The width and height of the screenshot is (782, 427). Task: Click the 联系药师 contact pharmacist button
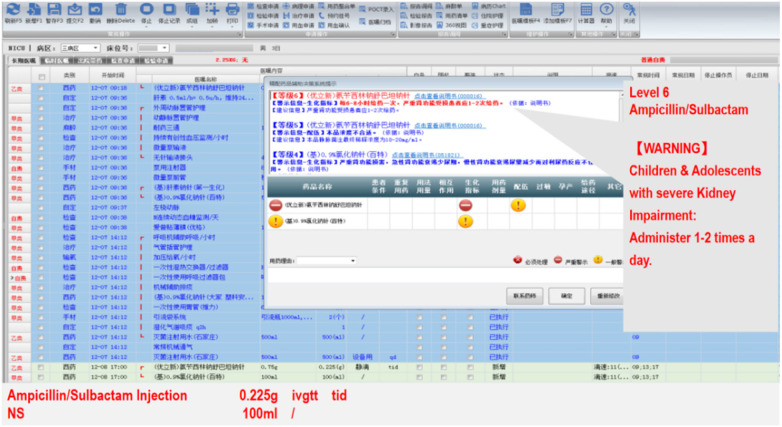pos(525,296)
